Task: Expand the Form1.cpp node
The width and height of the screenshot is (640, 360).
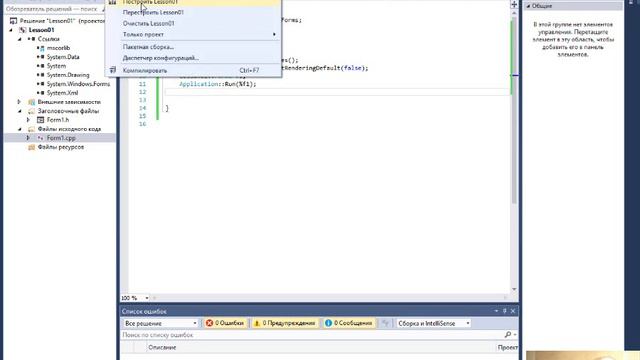Action: pos(28,138)
